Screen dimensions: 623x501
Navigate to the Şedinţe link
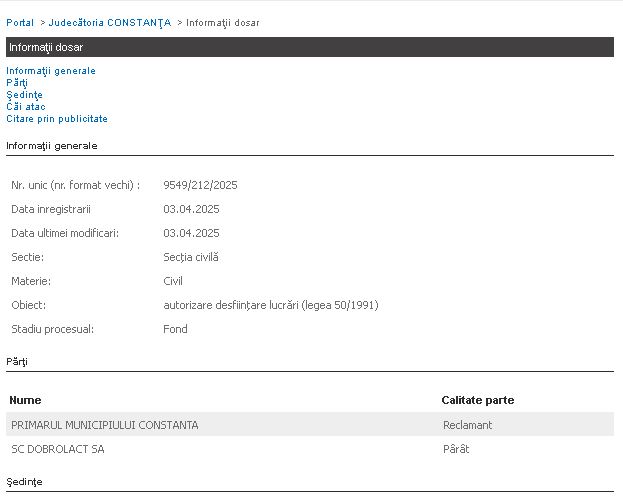click(24, 95)
